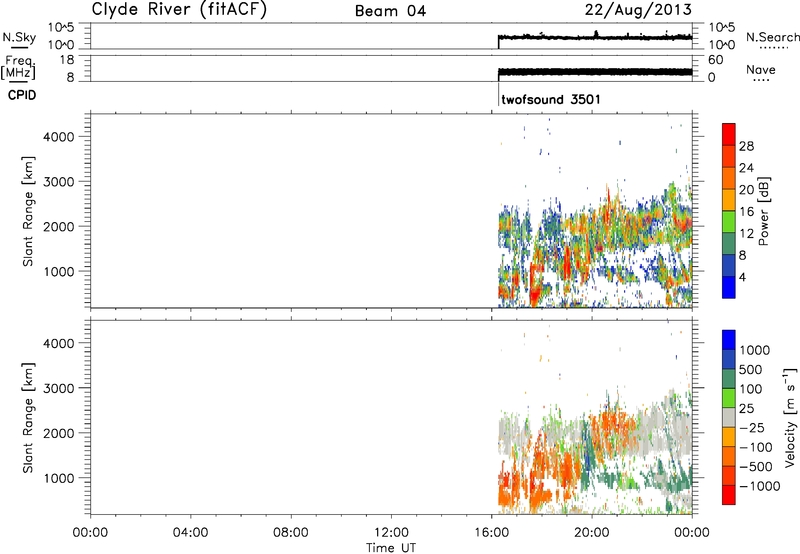The height and width of the screenshot is (554, 800).
Task: Click the "20:00" time tick label
Action: (x=592, y=533)
